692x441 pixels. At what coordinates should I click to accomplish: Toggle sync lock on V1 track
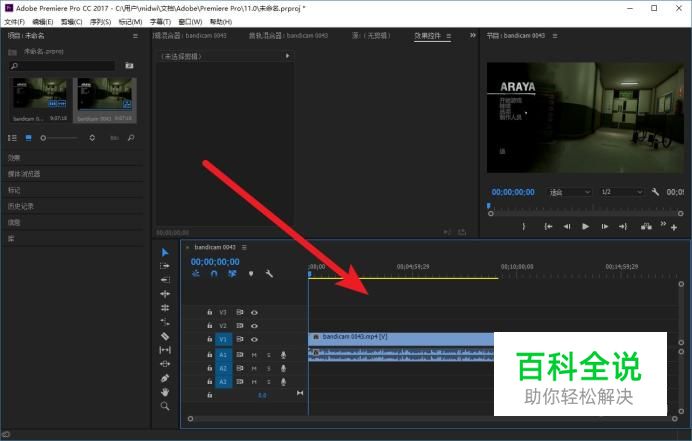tap(240, 339)
